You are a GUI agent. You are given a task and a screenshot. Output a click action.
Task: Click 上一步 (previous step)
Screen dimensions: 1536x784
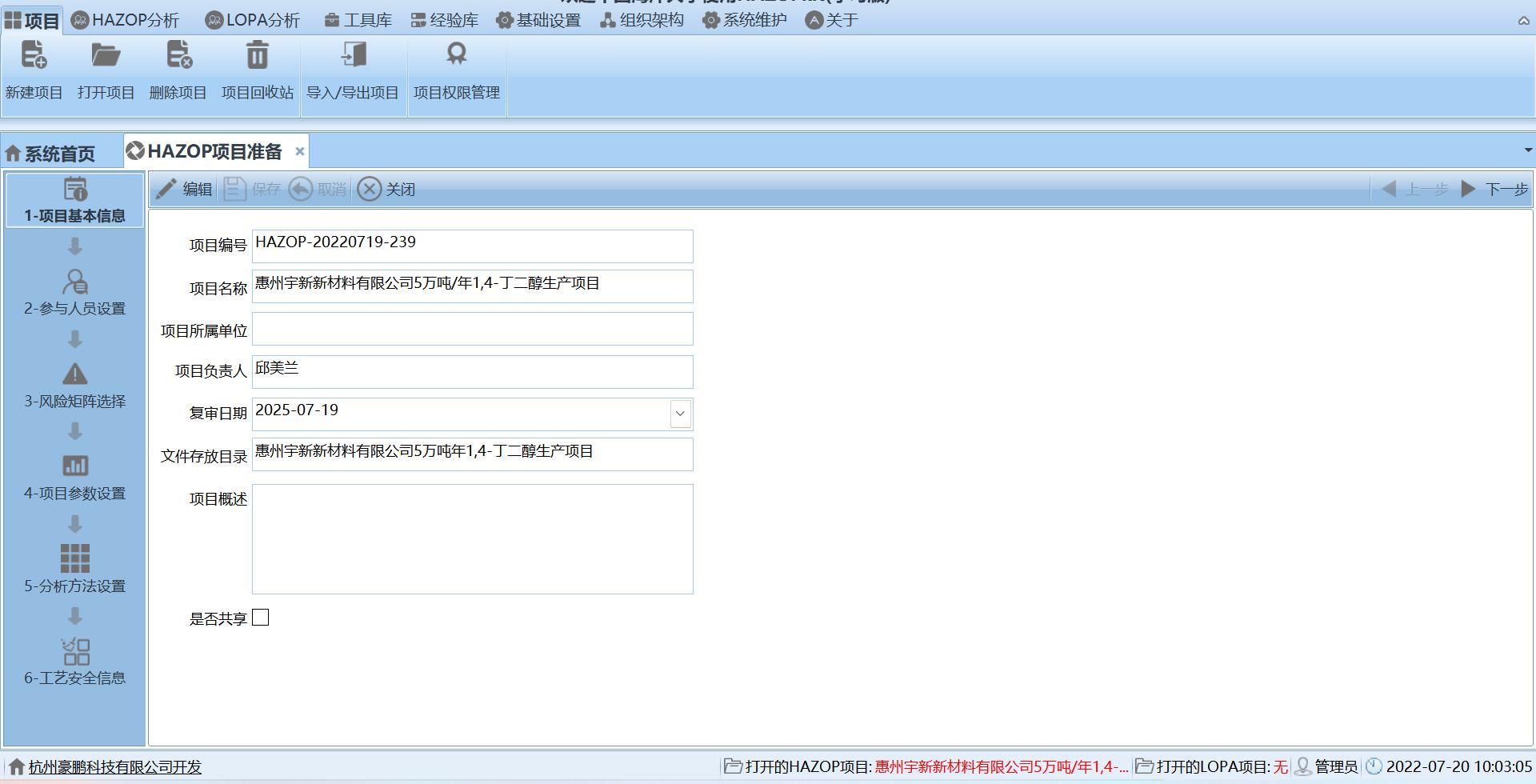tap(1414, 190)
